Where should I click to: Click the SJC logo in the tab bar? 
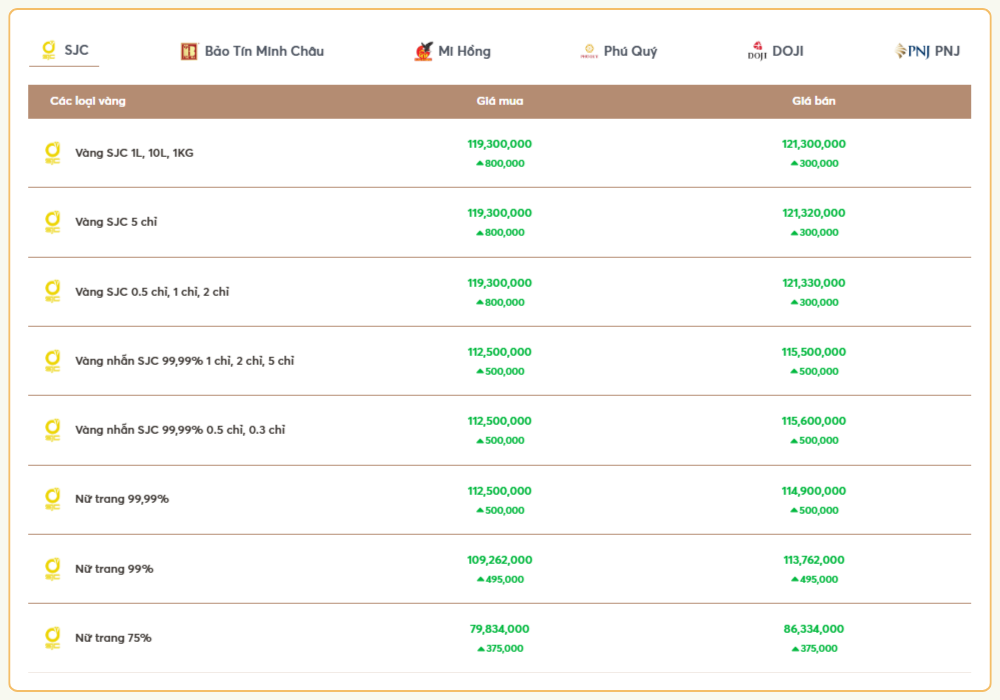pos(47,50)
